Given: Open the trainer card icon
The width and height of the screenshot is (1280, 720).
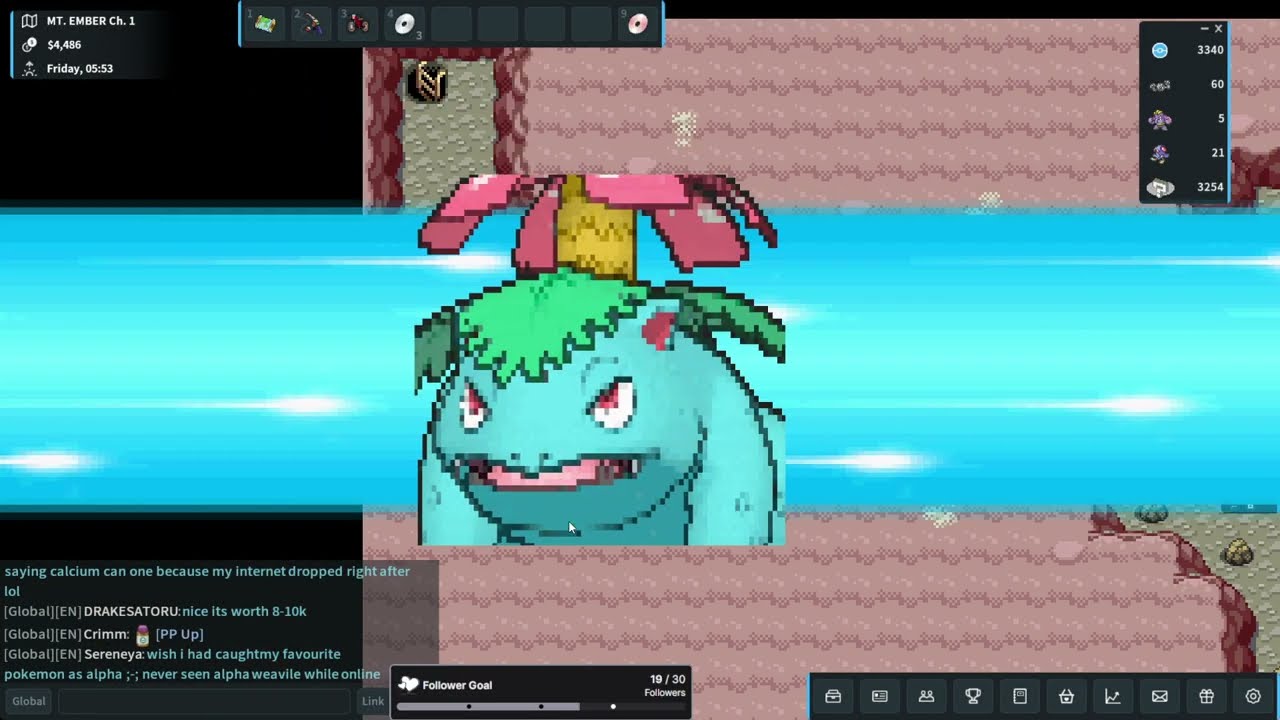Looking at the screenshot, I should (880, 696).
